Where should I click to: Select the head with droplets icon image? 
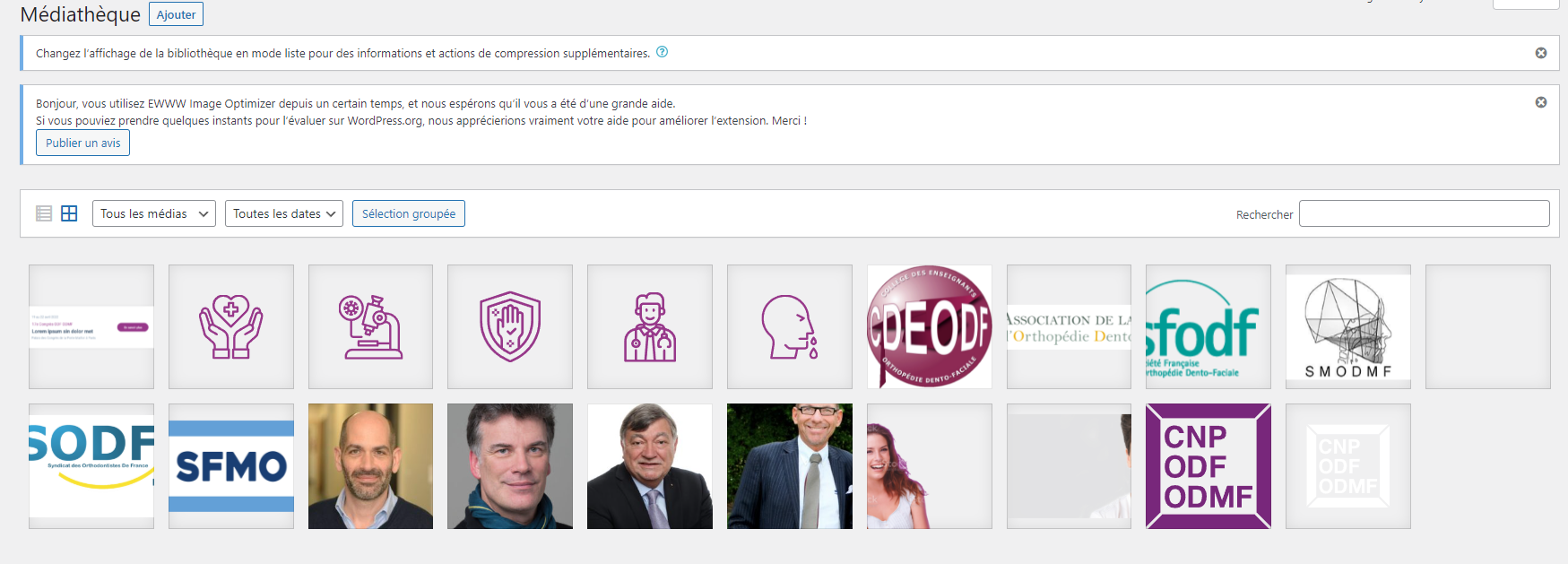[x=789, y=326]
